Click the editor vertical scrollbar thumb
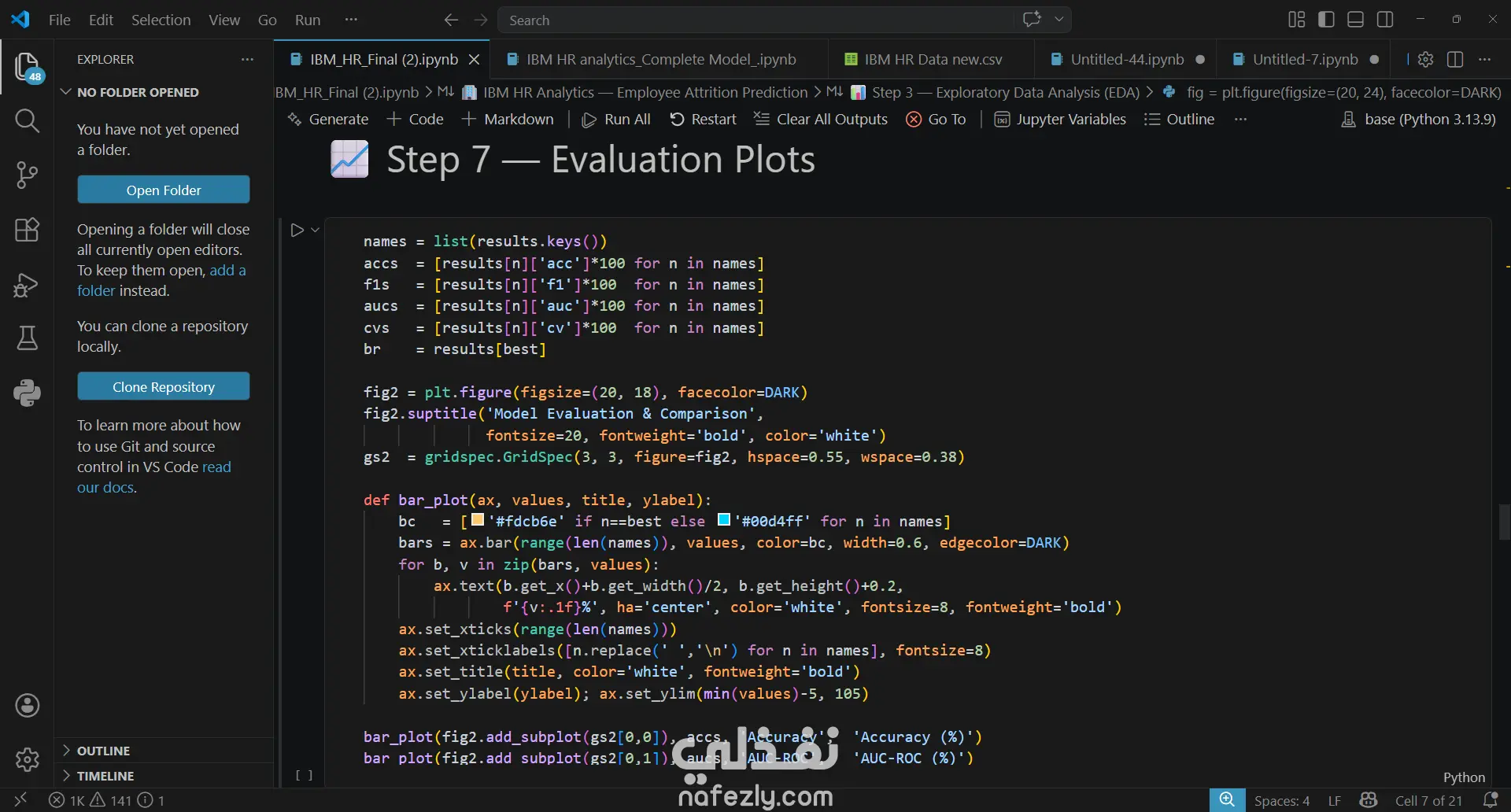The height and width of the screenshot is (812, 1511). coord(1505,522)
